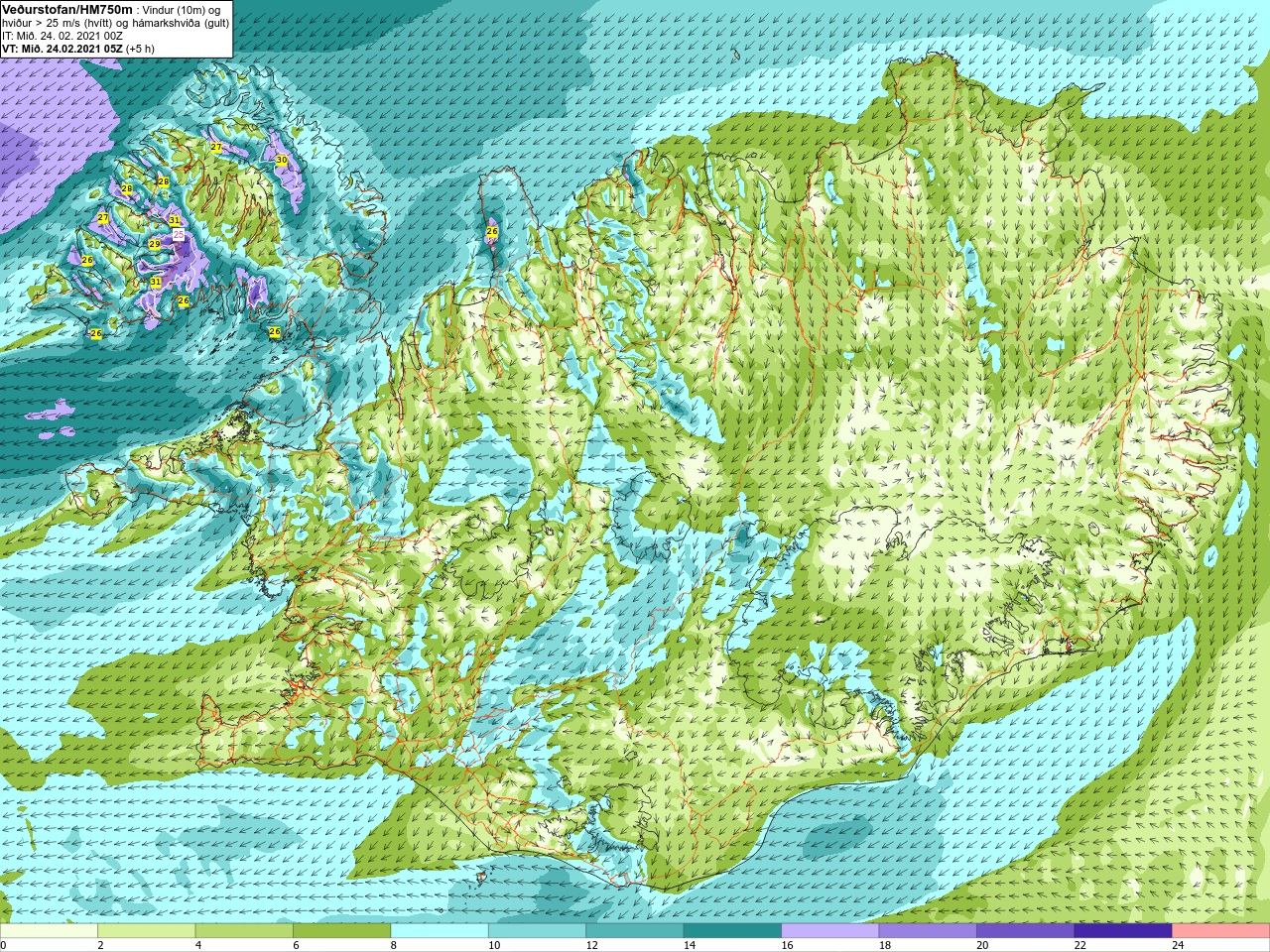The width and height of the screenshot is (1270, 952).
Task: Click the 22–24 m/s dark indigo legend swatch
Action: 1123,930
